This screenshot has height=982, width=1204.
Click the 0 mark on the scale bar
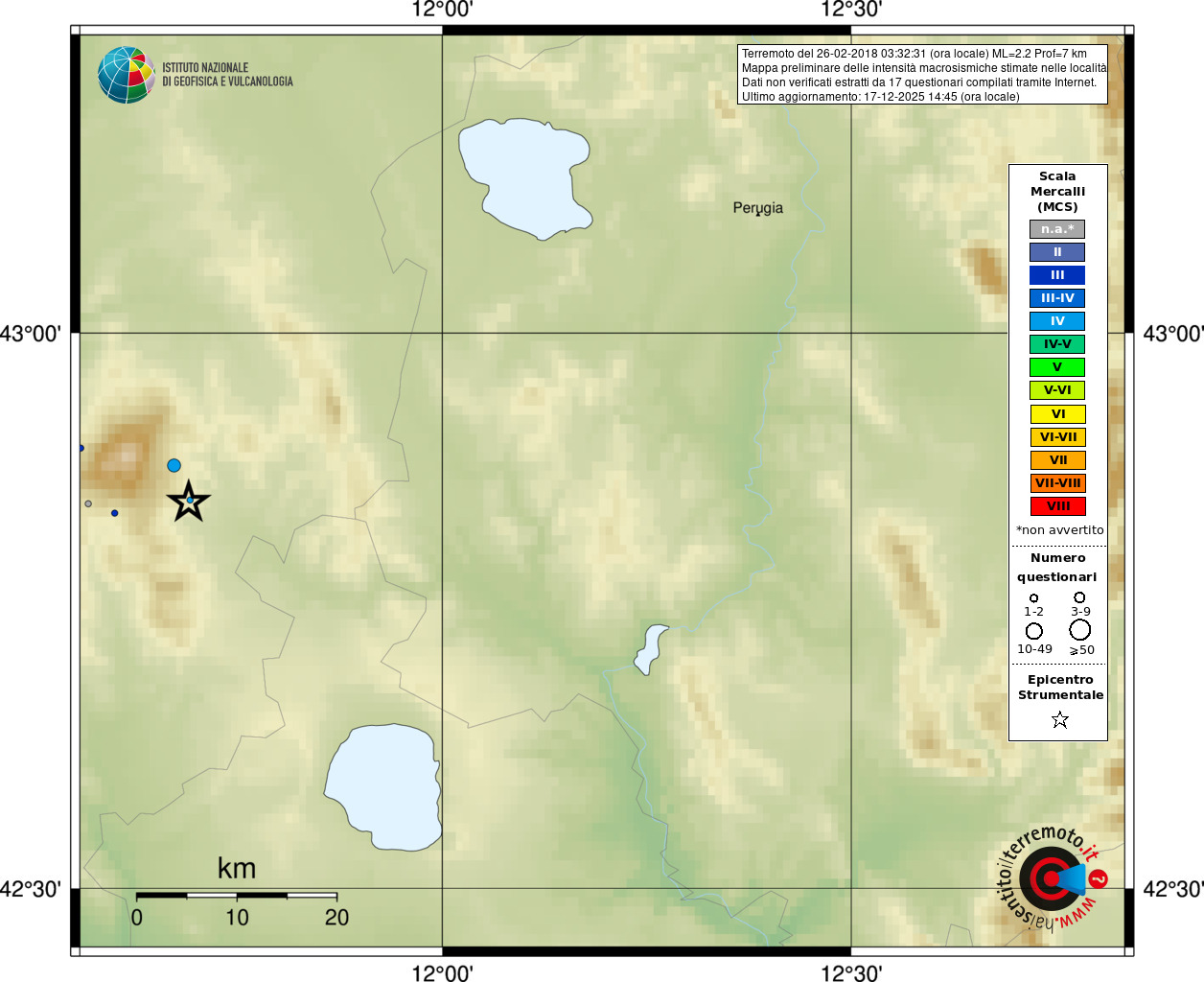(137, 918)
